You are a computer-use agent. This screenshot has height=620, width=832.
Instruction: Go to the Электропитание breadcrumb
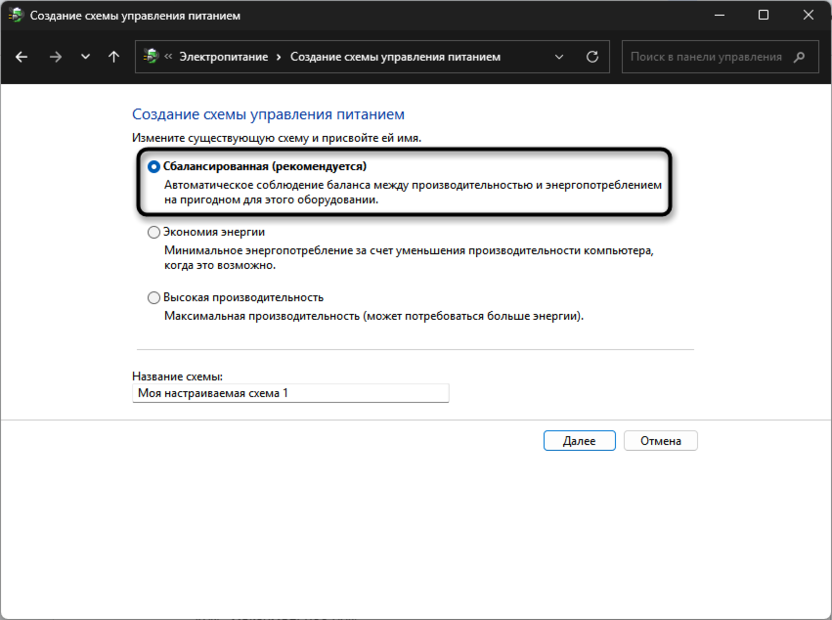(x=223, y=57)
